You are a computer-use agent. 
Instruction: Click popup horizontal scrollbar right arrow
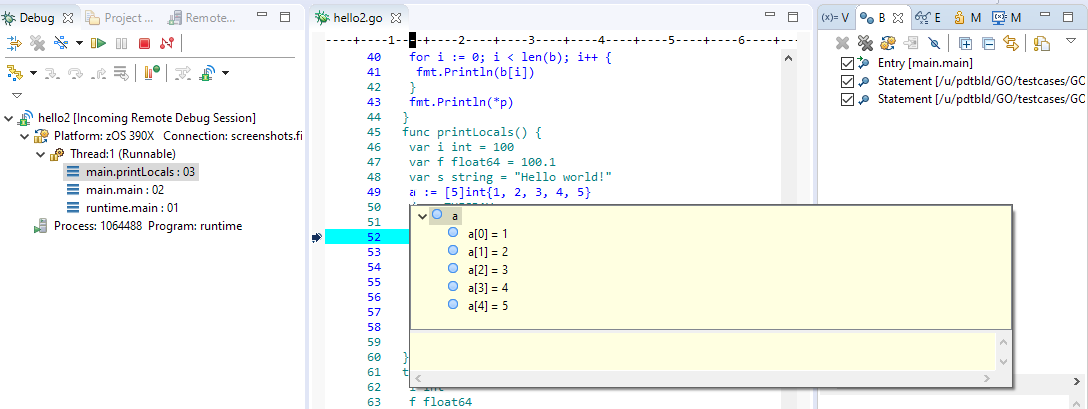(989, 378)
